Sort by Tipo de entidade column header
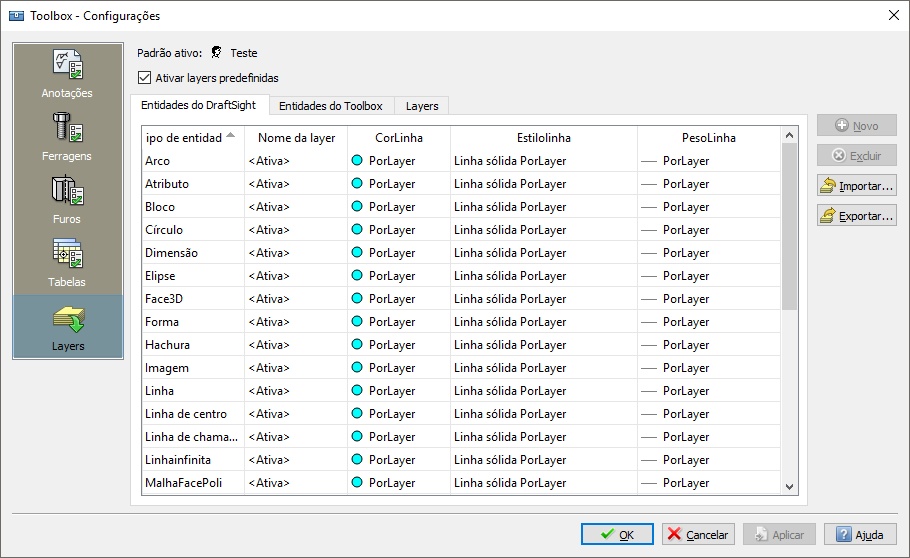Screen dimensions: 910x558 [x=193, y=138]
